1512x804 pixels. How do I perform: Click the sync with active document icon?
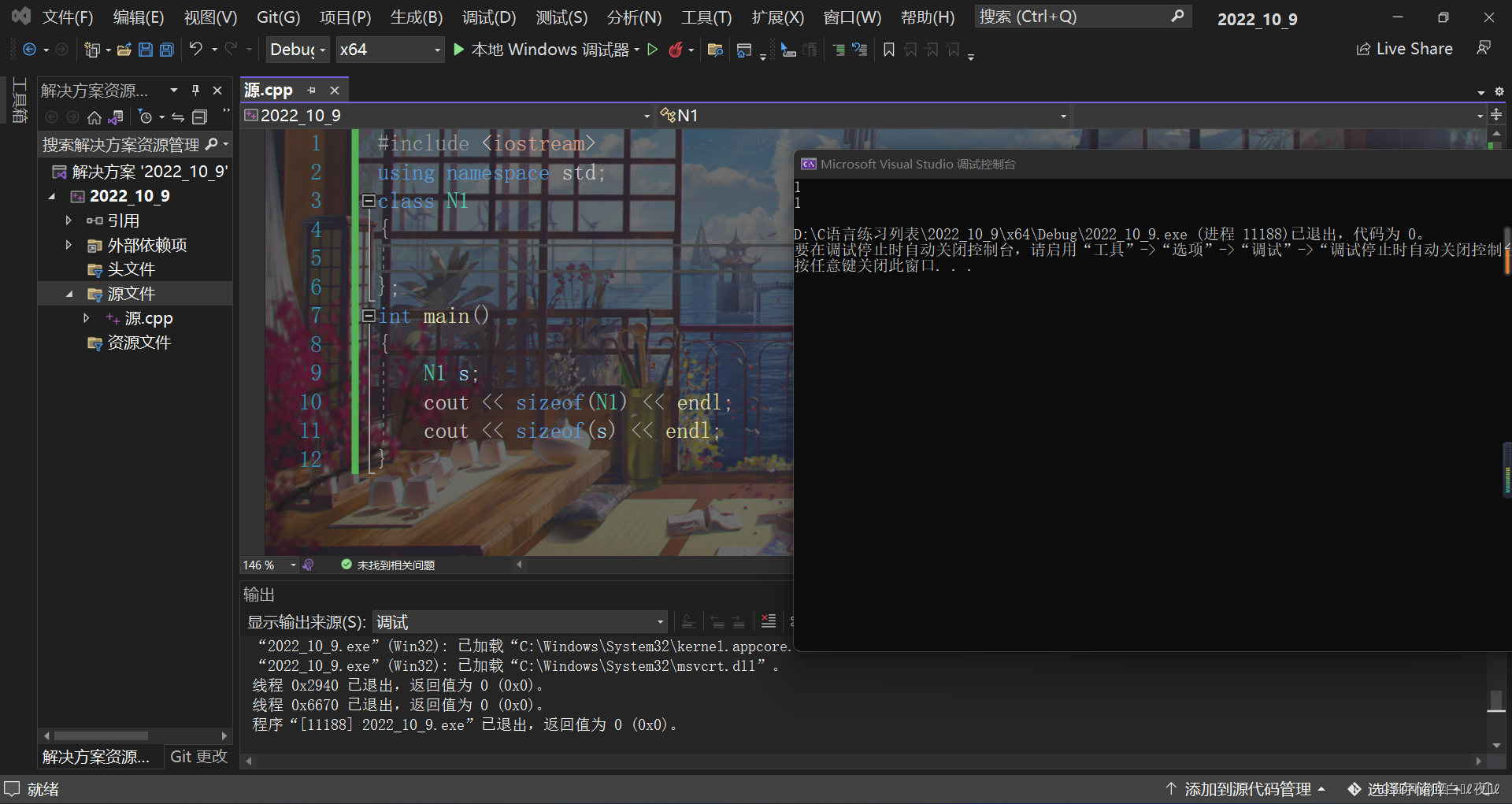pyautogui.click(x=178, y=117)
